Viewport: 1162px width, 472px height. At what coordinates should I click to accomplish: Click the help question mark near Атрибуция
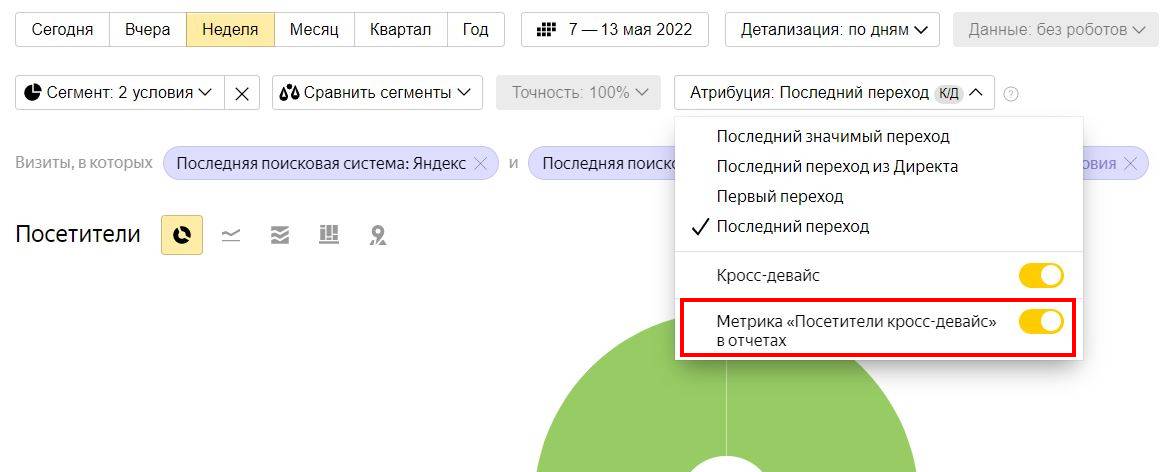point(1011,94)
